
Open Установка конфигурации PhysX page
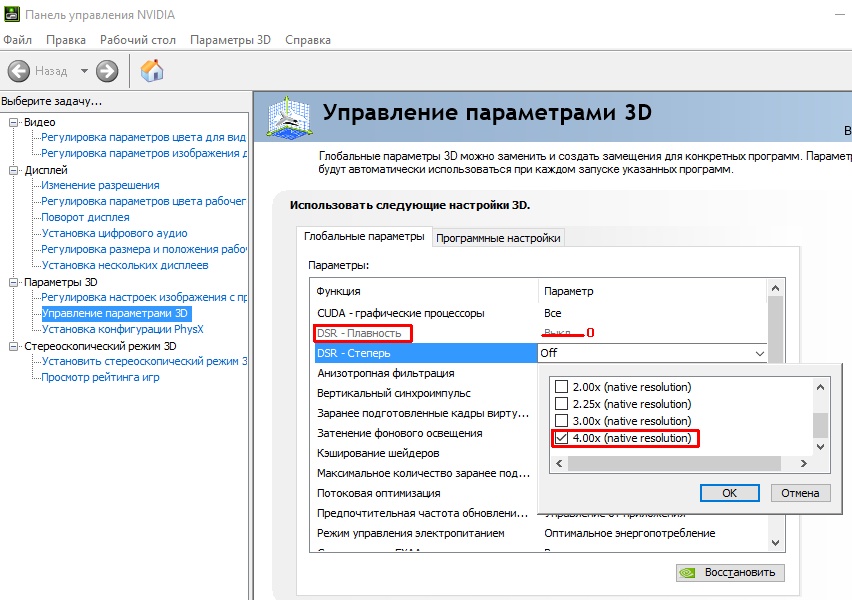(x=123, y=329)
